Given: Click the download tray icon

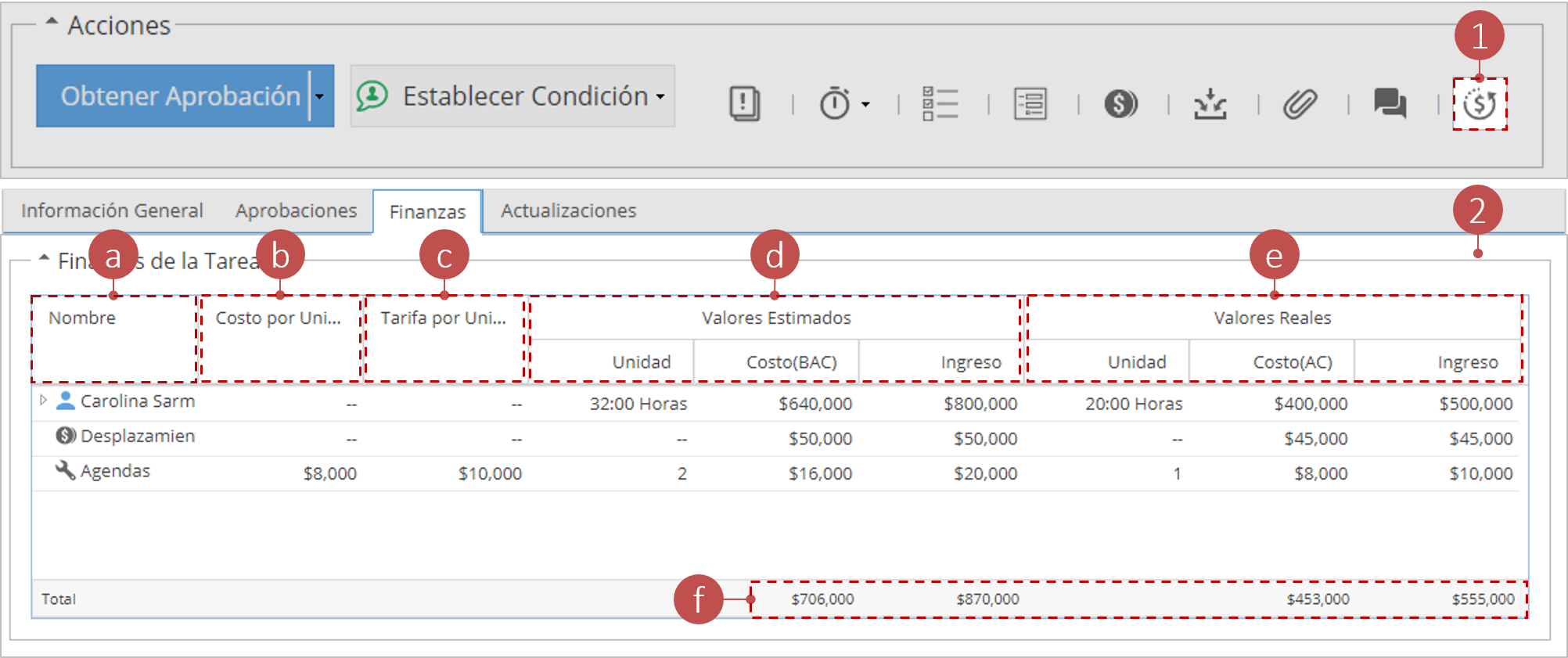Looking at the screenshot, I should pyautogui.click(x=1210, y=103).
